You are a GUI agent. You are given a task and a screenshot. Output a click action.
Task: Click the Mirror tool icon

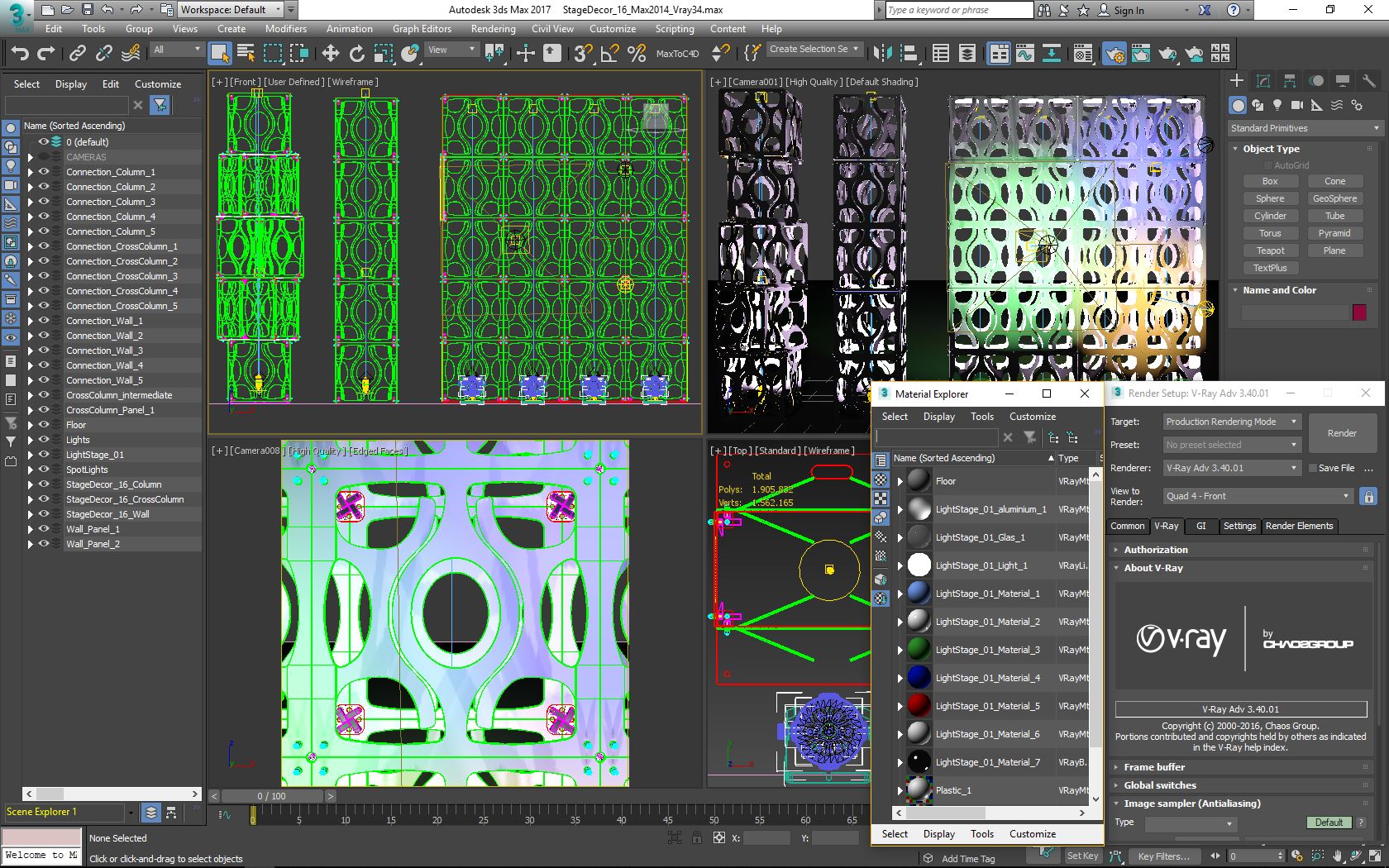[x=882, y=54]
